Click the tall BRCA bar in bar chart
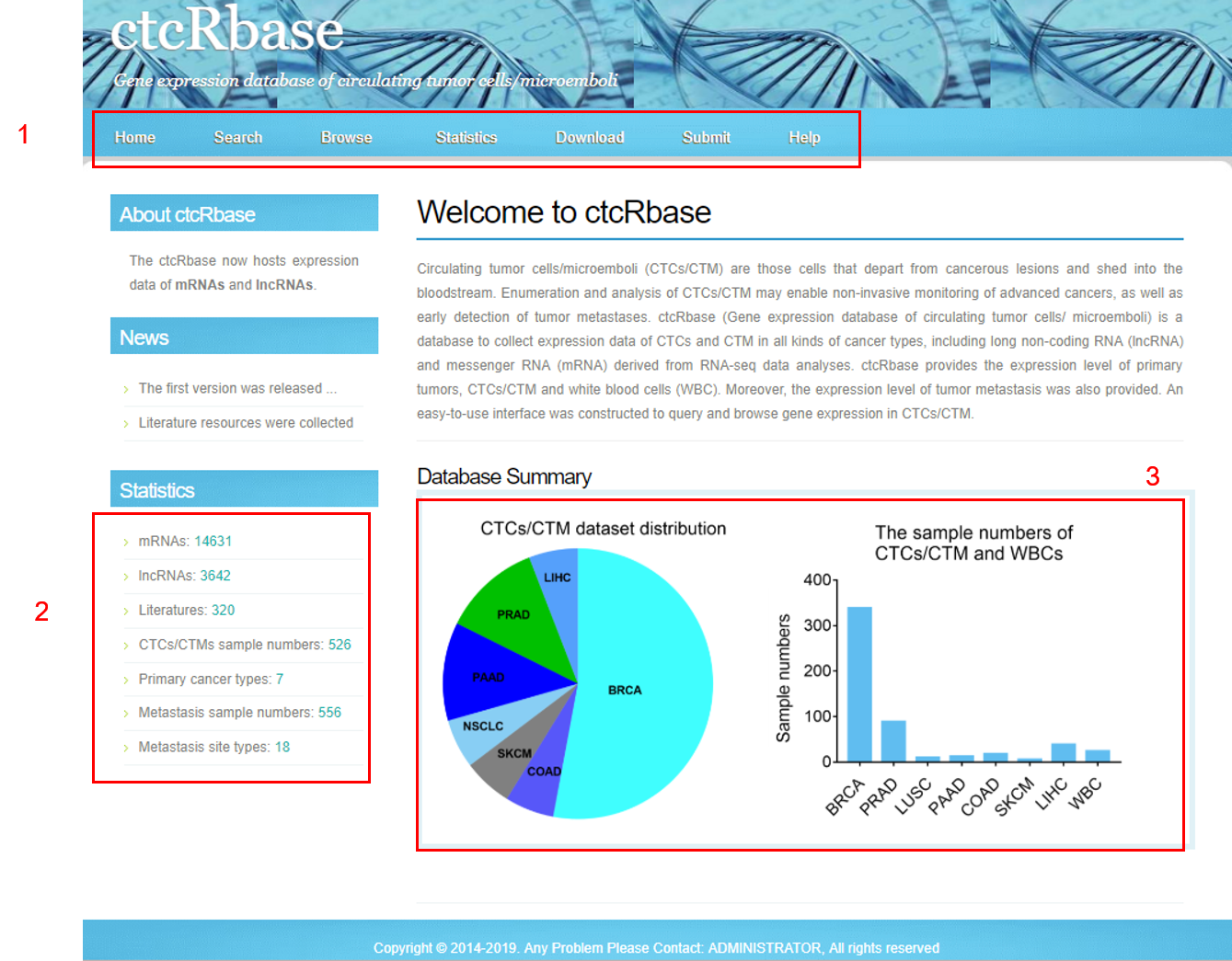This screenshot has width=1232, height=961. point(858,684)
